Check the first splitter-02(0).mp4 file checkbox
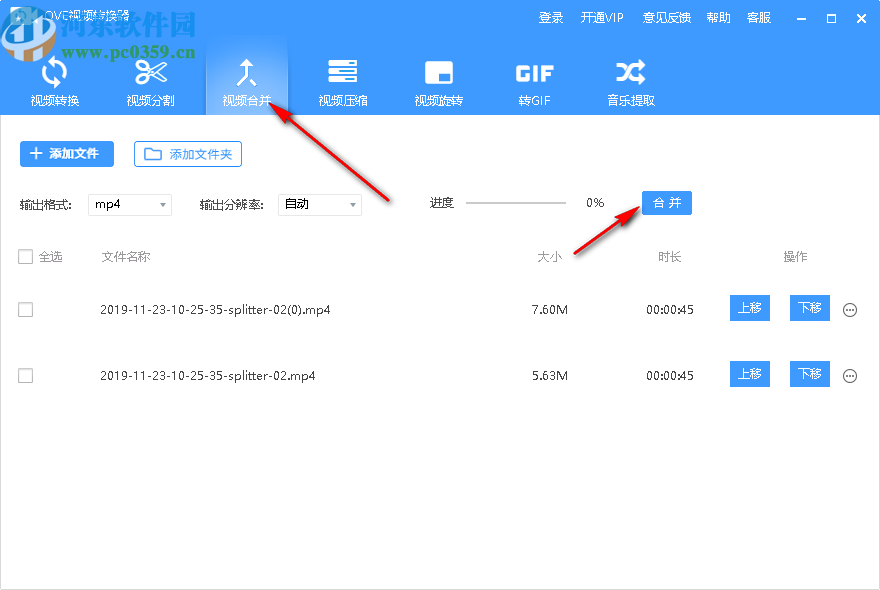The width and height of the screenshot is (880, 590). pos(25,309)
